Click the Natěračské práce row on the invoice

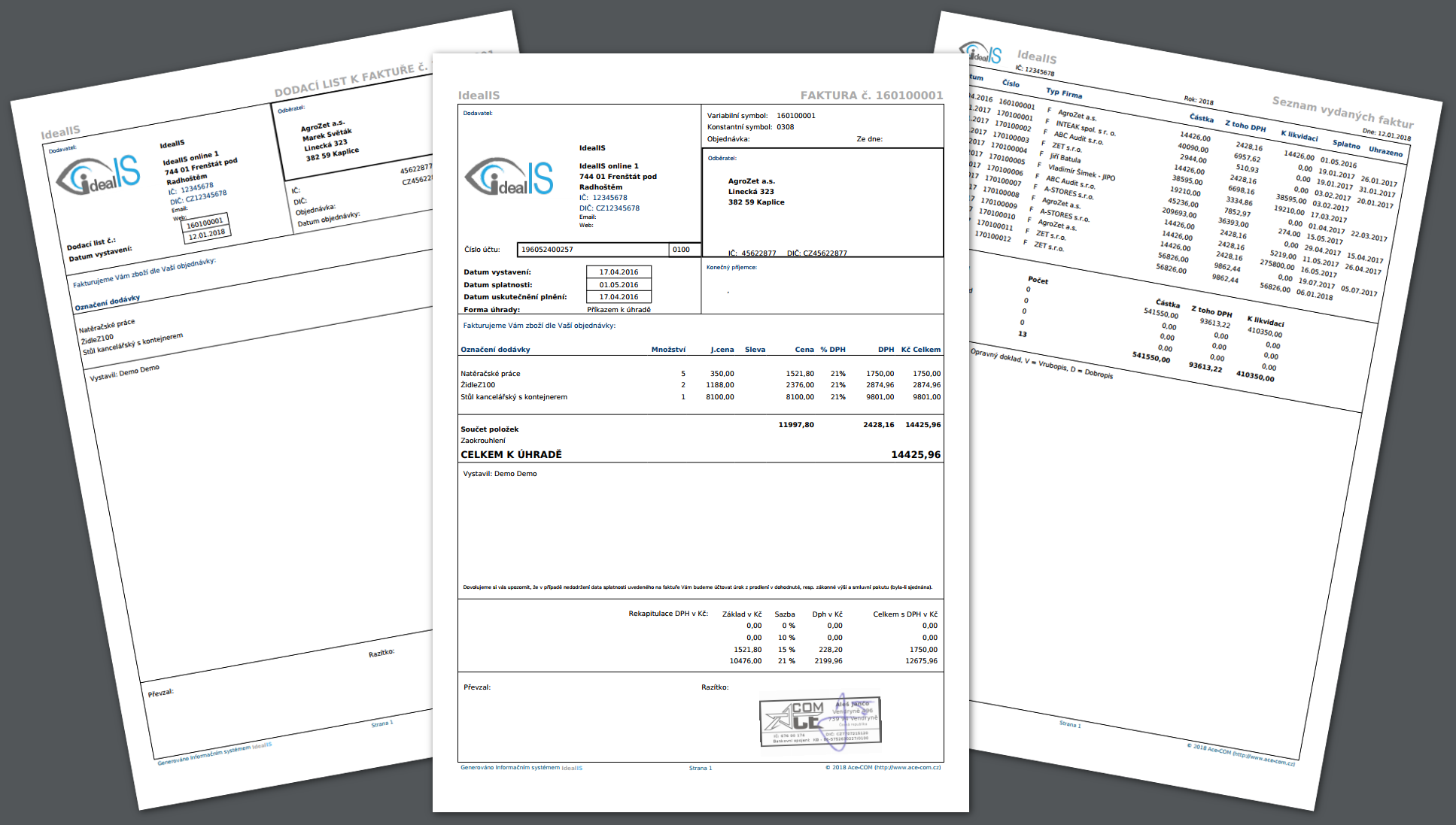[x=491, y=374]
